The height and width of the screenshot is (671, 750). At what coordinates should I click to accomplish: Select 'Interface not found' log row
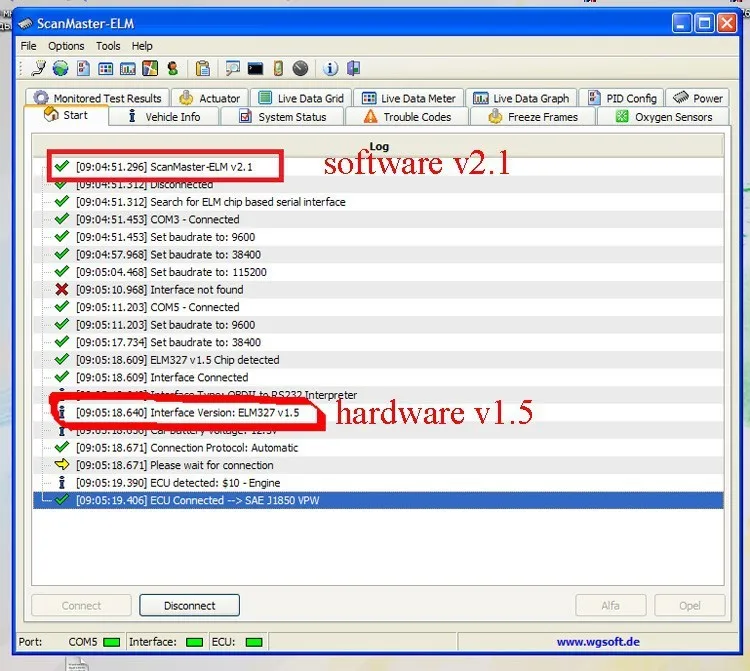click(378, 289)
